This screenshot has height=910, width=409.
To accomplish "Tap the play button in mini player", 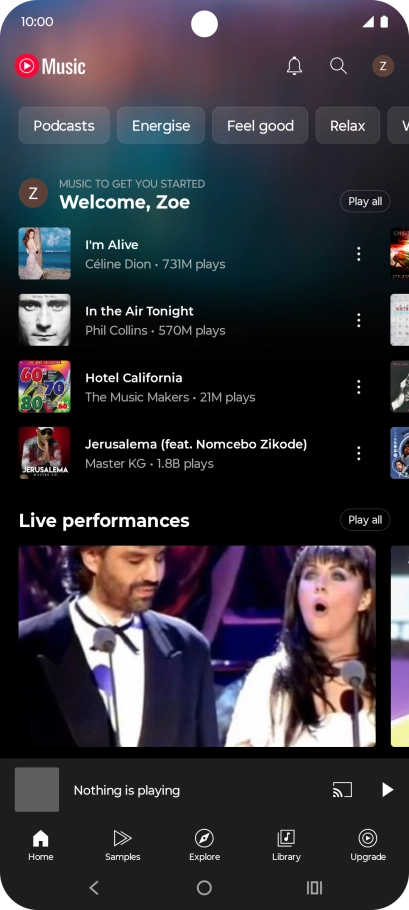I will point(388,790).
